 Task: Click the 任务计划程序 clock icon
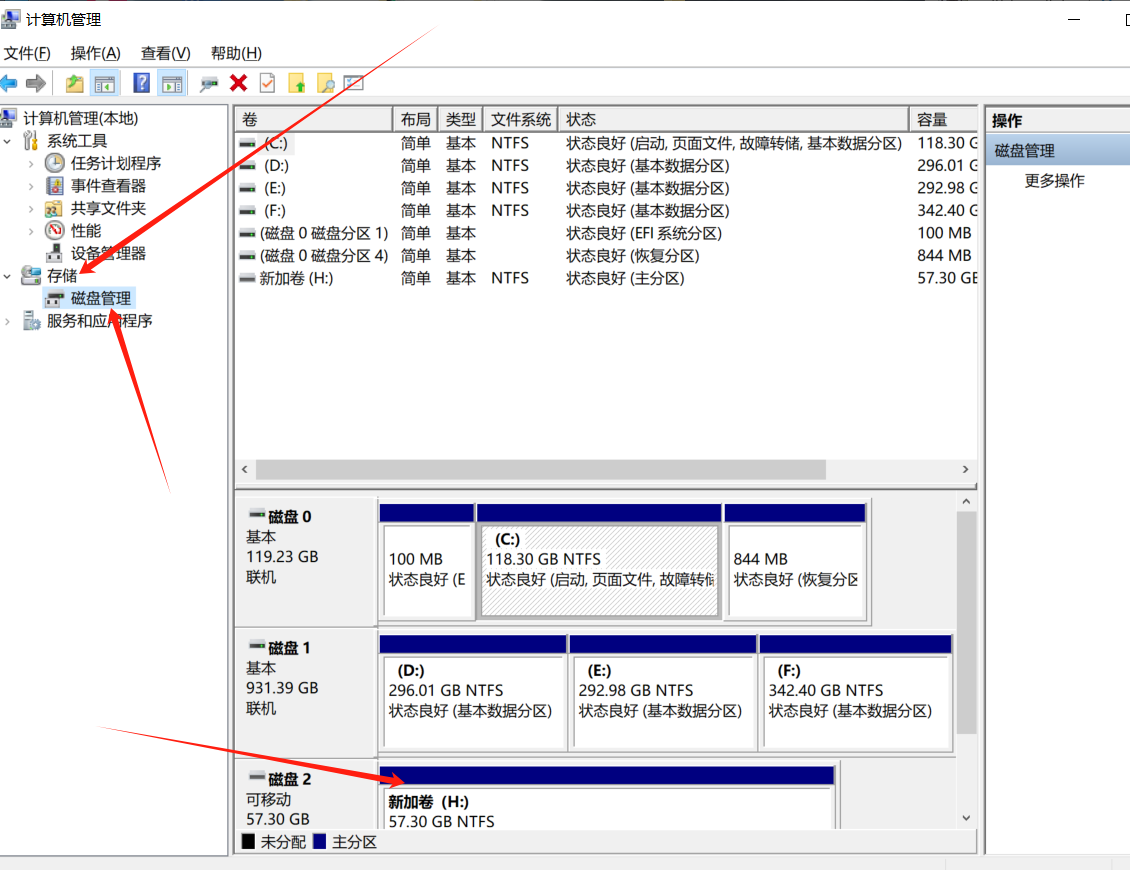[55, 163]
